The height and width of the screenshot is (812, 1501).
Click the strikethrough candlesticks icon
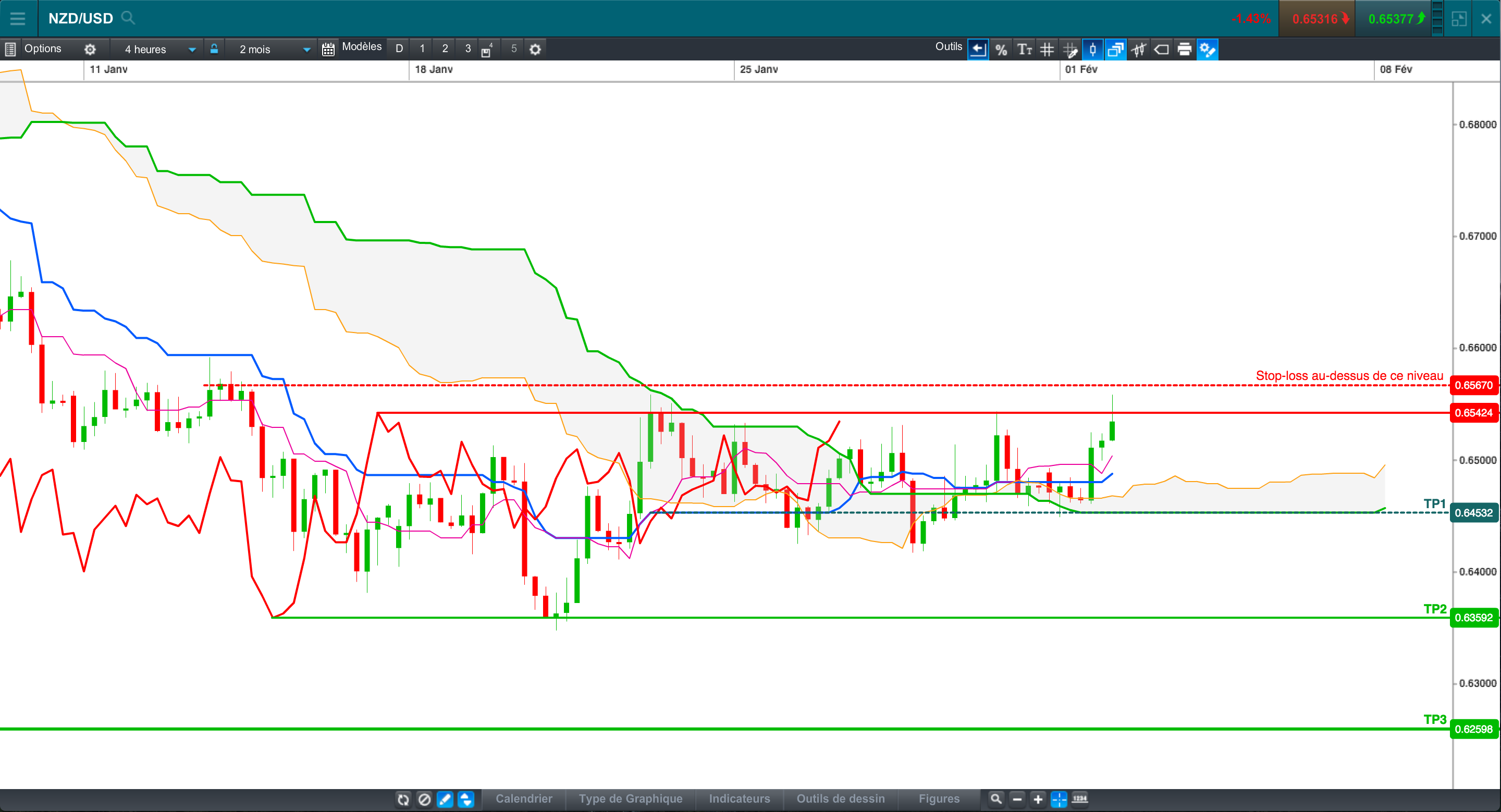1139,50
